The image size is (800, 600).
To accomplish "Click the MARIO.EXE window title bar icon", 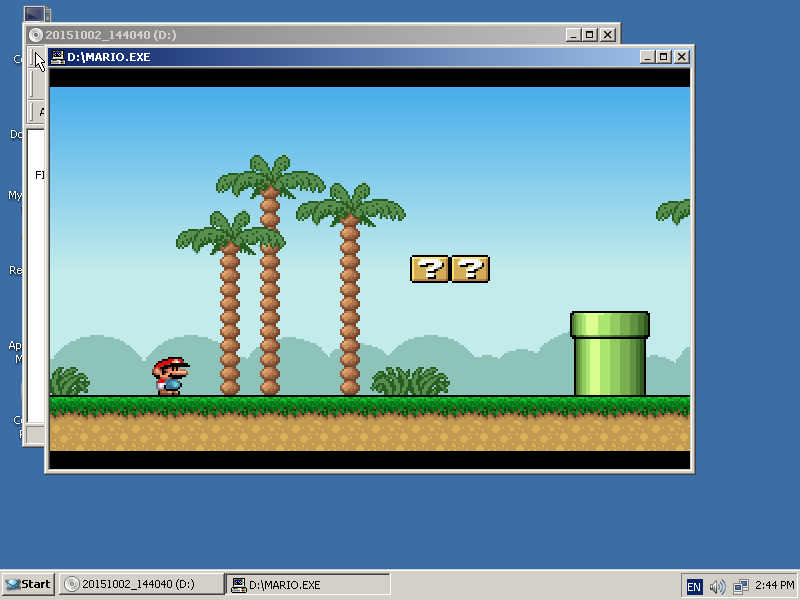I will point(58,57).
